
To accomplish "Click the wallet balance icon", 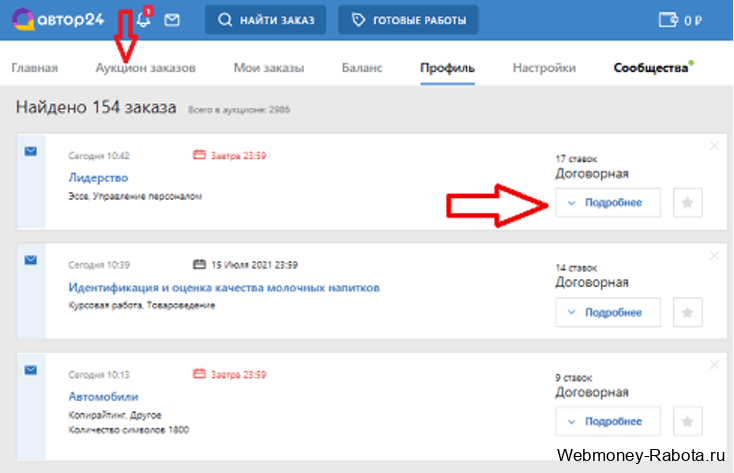I will click(x=668, y=20).
